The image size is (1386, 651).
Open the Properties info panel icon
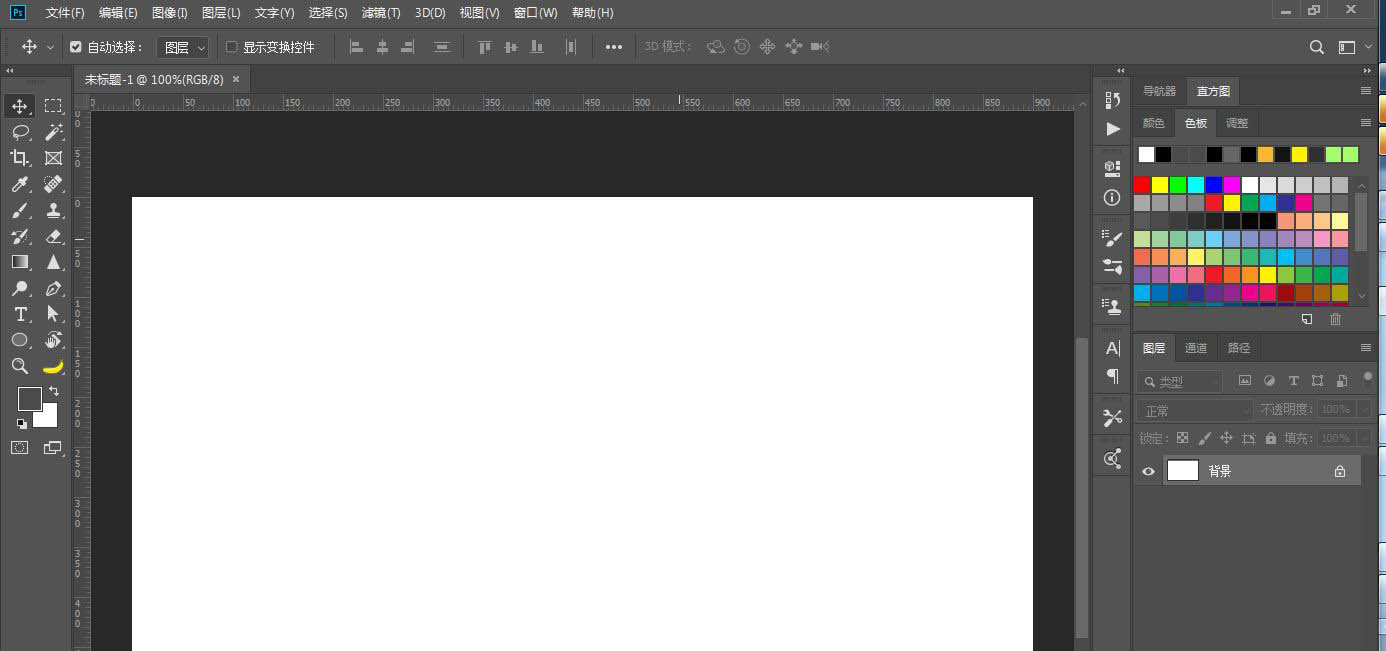[1112, 198]
